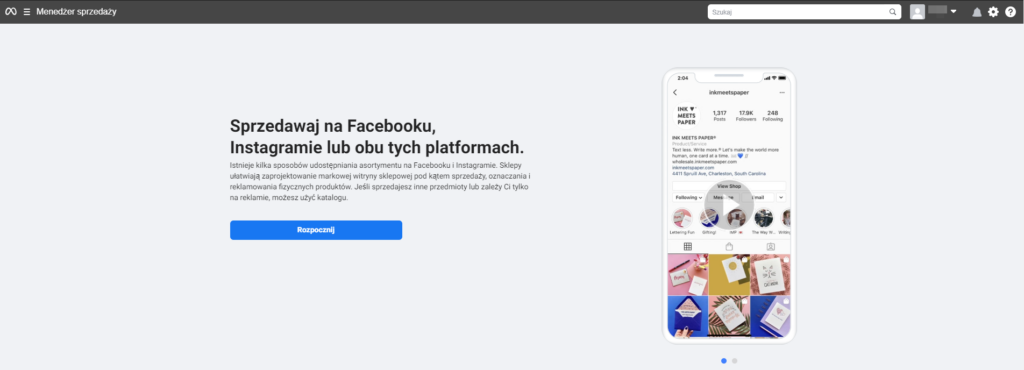Click the tagged photos tab in phone preview
This screenshot has width=1024, height=370.
point(771,246)
